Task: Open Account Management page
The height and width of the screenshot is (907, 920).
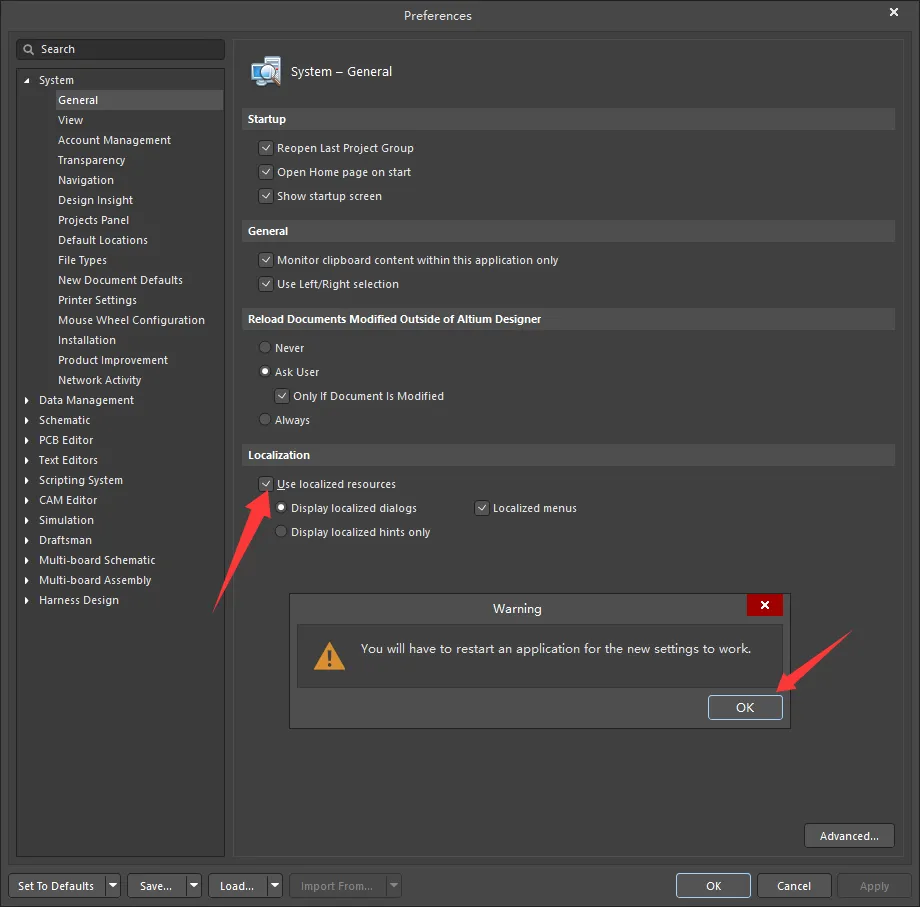Action: click(114, 140)
